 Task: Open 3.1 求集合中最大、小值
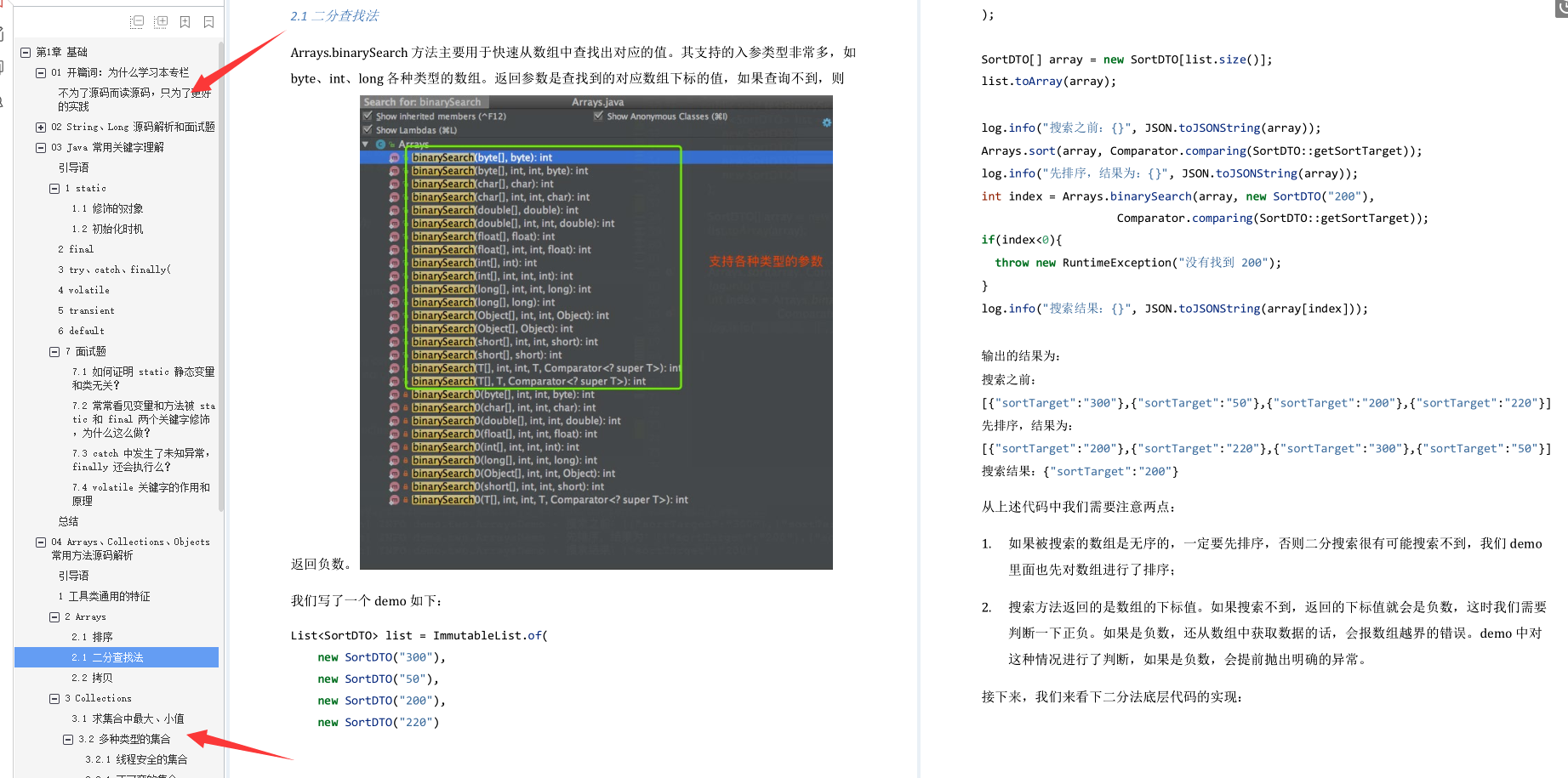coord(128,718)
